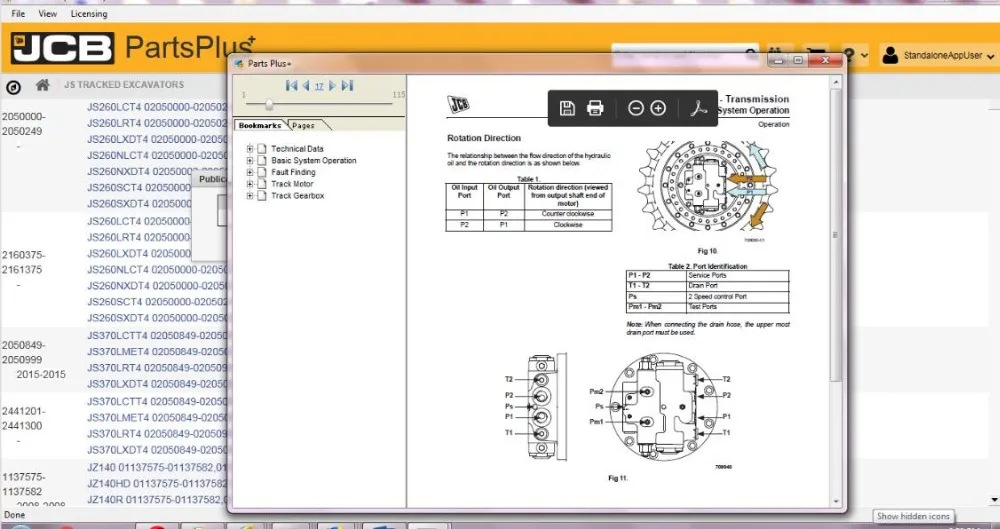Expand the Track Gearbox bookmark
Screen dimensions: 1000x529
pyautogui.click(x=250, y=196)
